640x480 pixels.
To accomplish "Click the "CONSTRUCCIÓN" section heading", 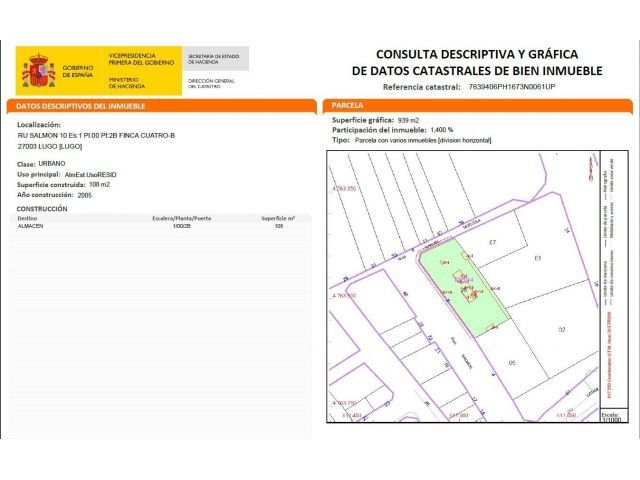I will pyautogui.click(x=42, y=209).
